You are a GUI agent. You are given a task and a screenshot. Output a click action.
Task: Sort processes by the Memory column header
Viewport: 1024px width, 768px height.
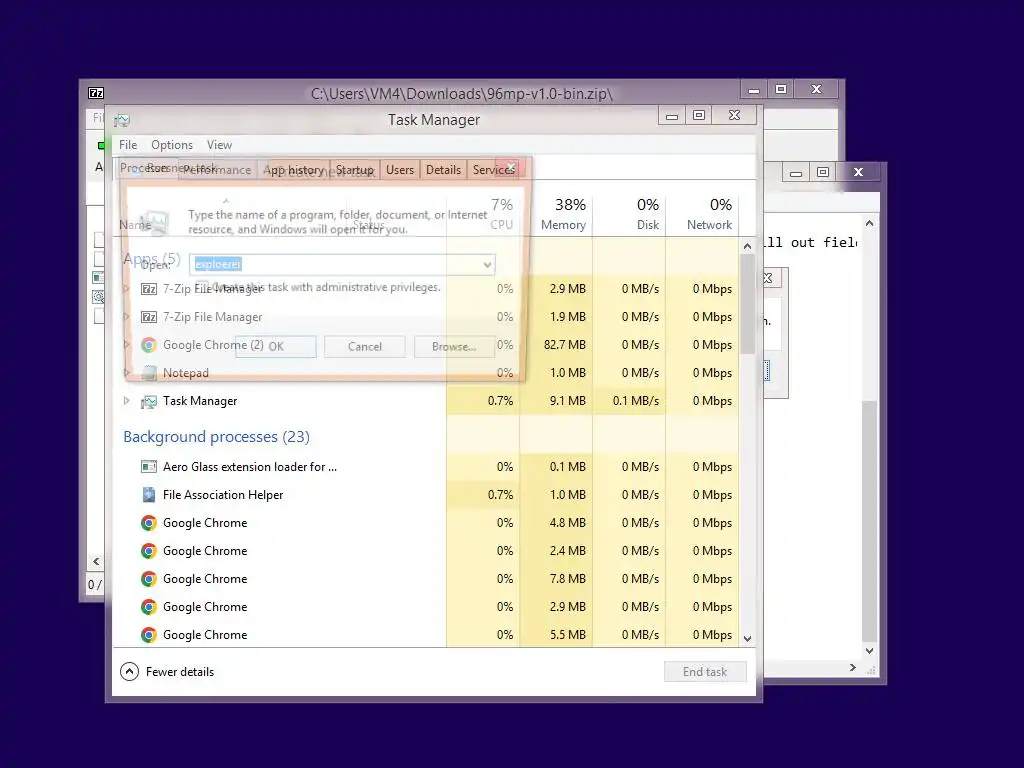[x=556, y=214]
